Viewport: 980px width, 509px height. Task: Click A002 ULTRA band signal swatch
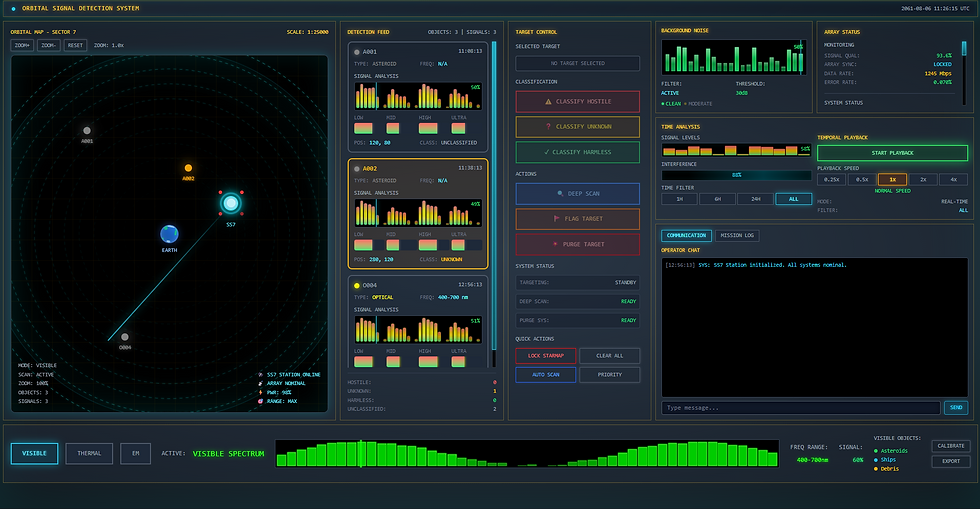point(458,245)
